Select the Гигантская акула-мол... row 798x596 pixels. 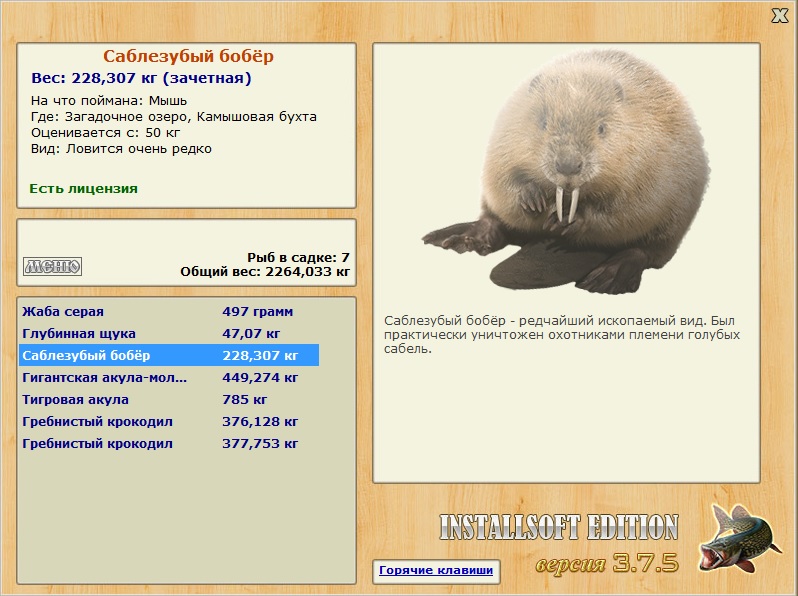click(x=169, y=378)
